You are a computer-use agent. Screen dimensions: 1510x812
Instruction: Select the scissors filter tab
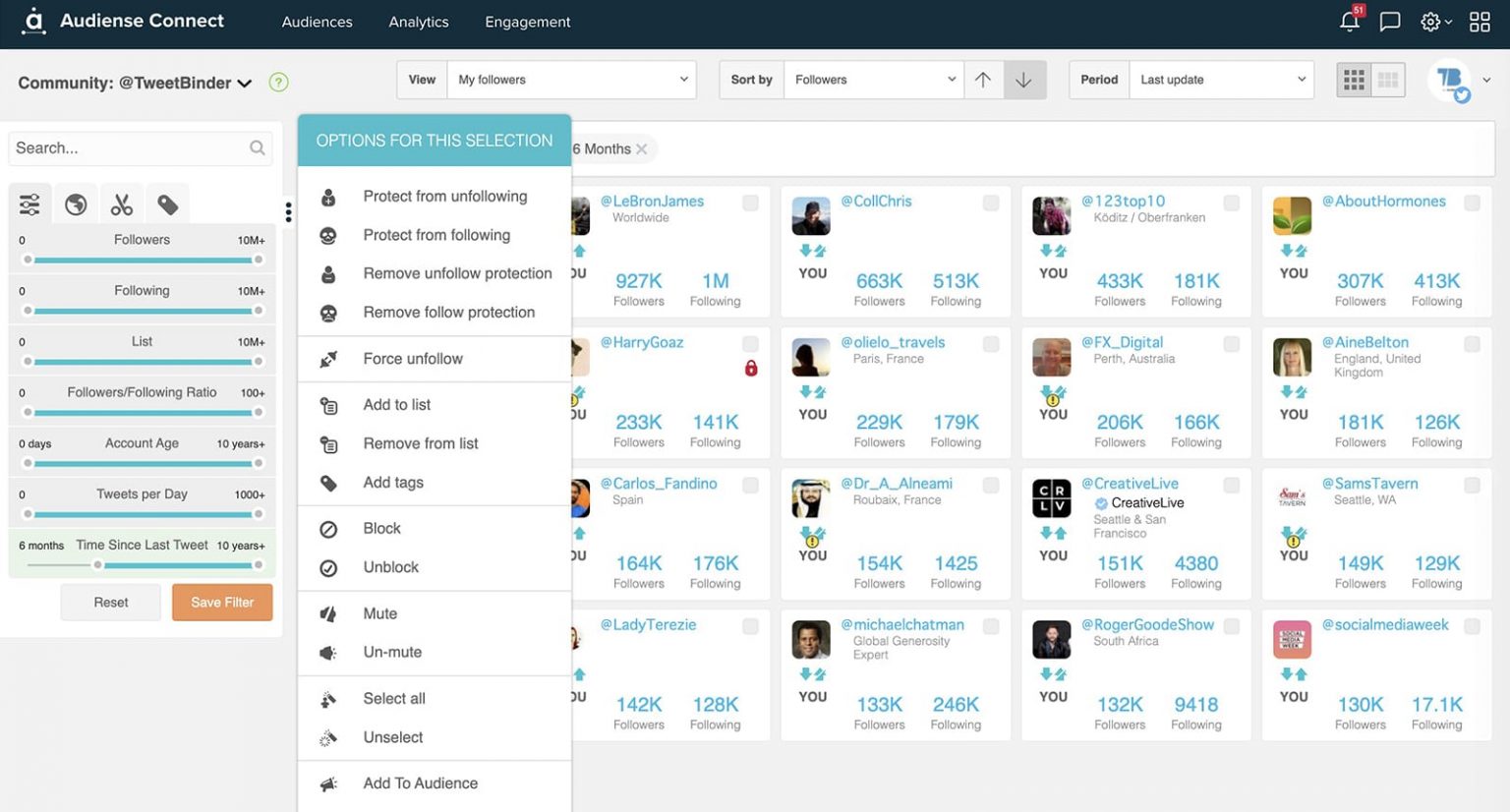[x=121, y=203]
